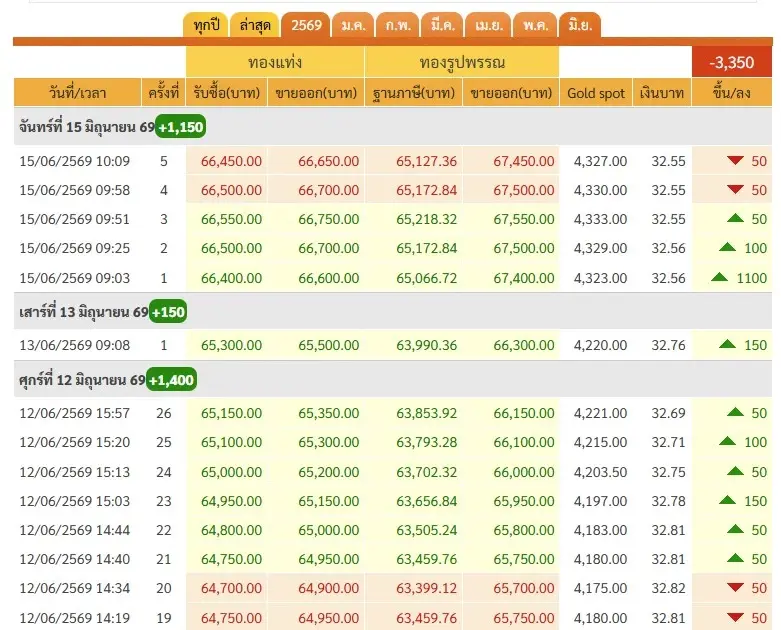Click the ขึ้น/ลง column header
The image size is (781, 630).
(x=732, y=93)
